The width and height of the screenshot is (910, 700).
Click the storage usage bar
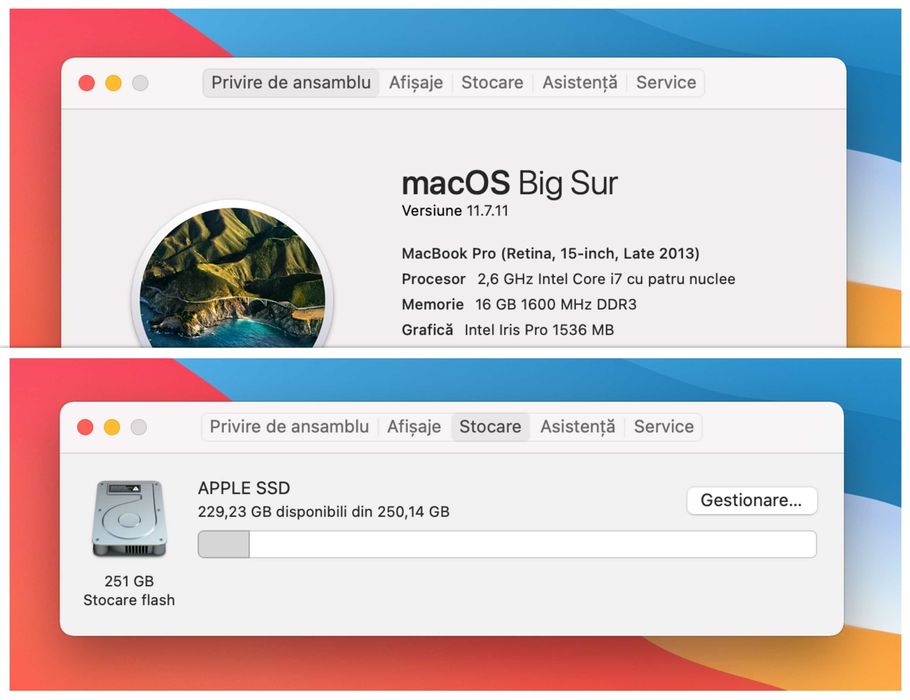(x=507, y=544)
